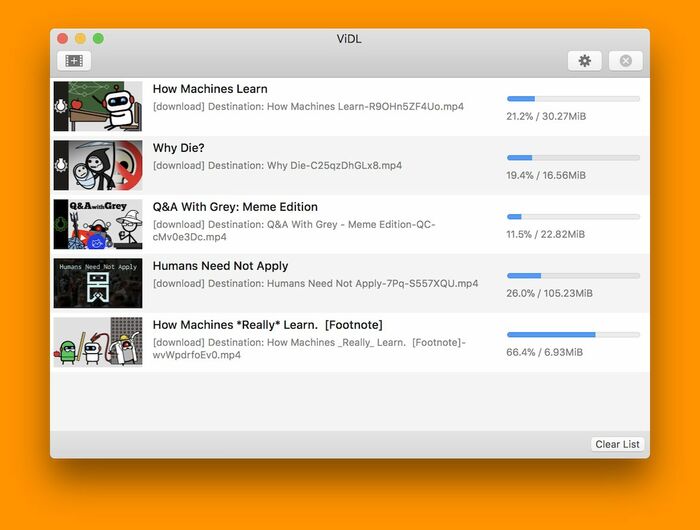Select the Why Die? video thumbnail

point(98,165)
